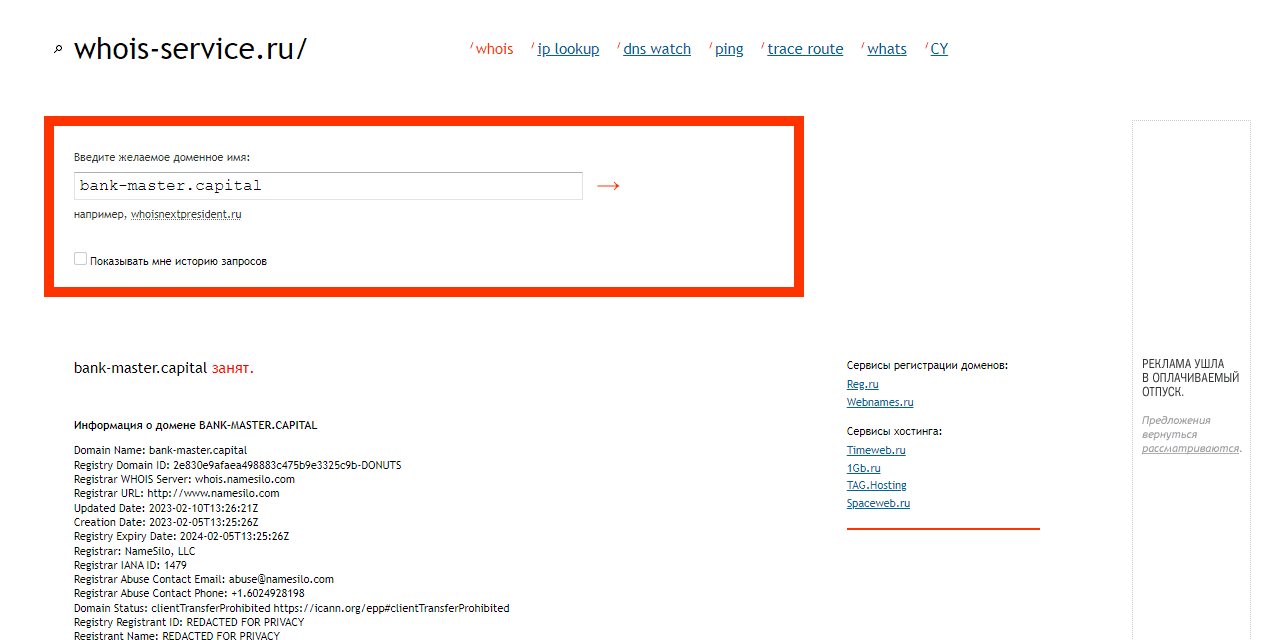Select the whats menu item
Viewport: 1284px width, 640px height.
(x=887, y=49)
